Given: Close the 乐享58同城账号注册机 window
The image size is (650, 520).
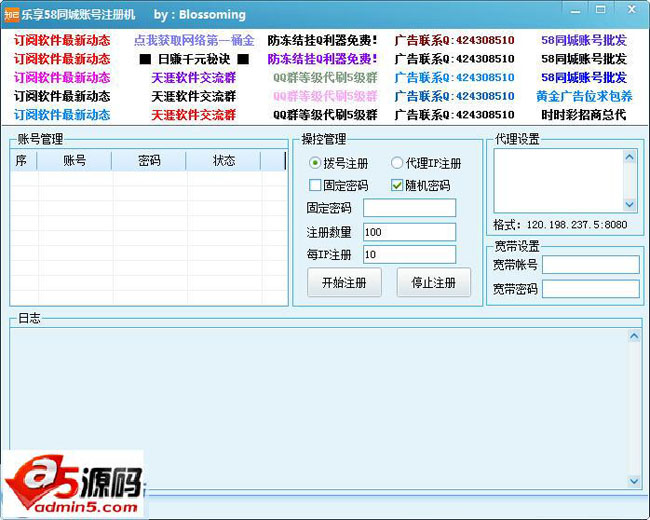Looking at the screenshot, I should (632, 9).
